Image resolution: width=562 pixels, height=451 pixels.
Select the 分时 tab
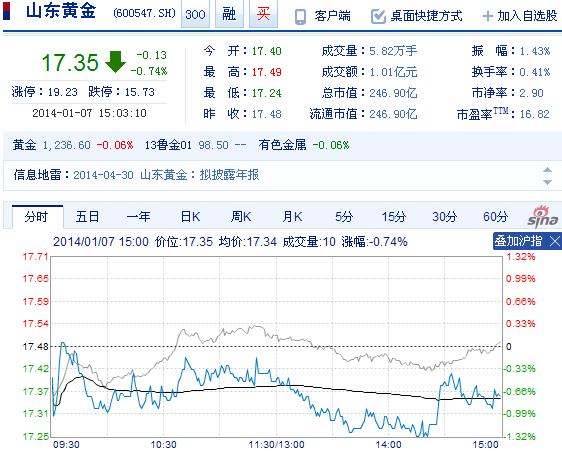coord(37,217)
